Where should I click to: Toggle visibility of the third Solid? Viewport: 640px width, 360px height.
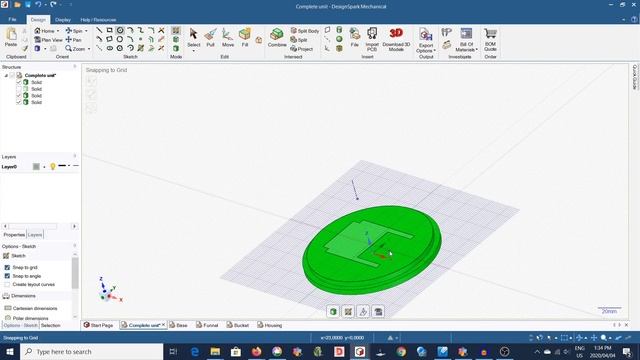tap(18, 96)
